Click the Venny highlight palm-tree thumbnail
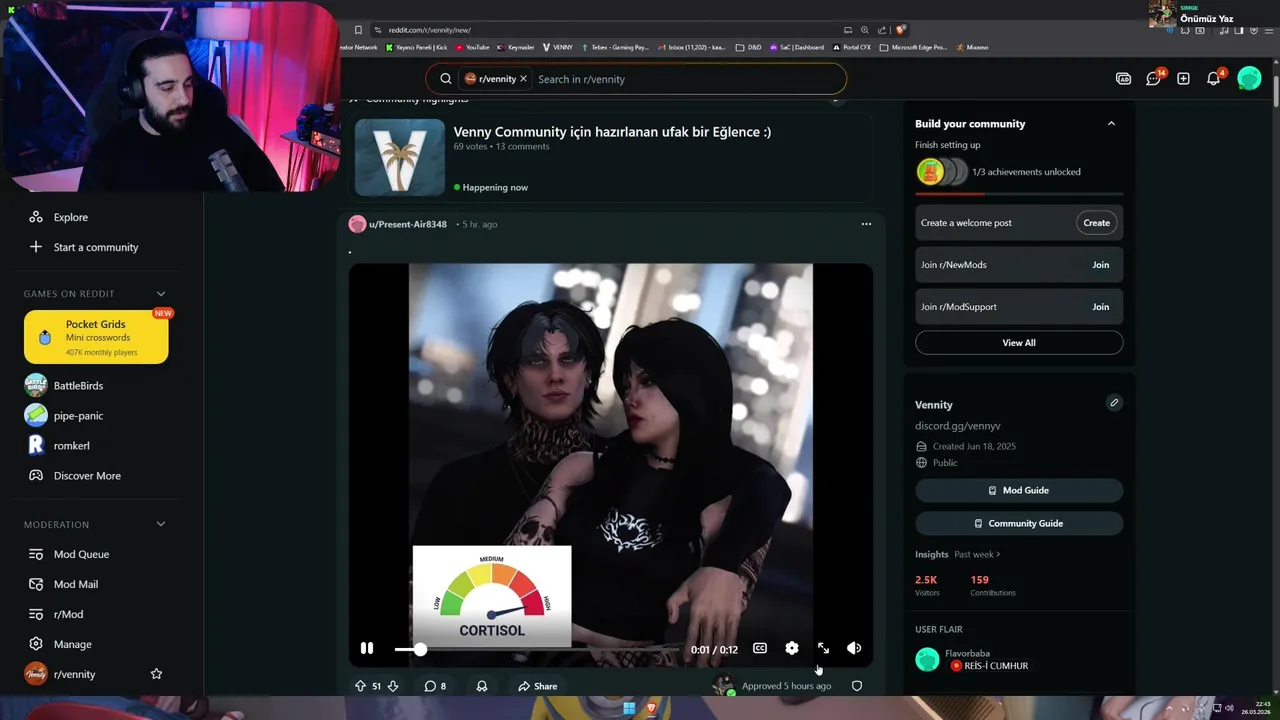Image resolution: width=1280 pixels, height=720 pixels. click(x=400, y=157)
